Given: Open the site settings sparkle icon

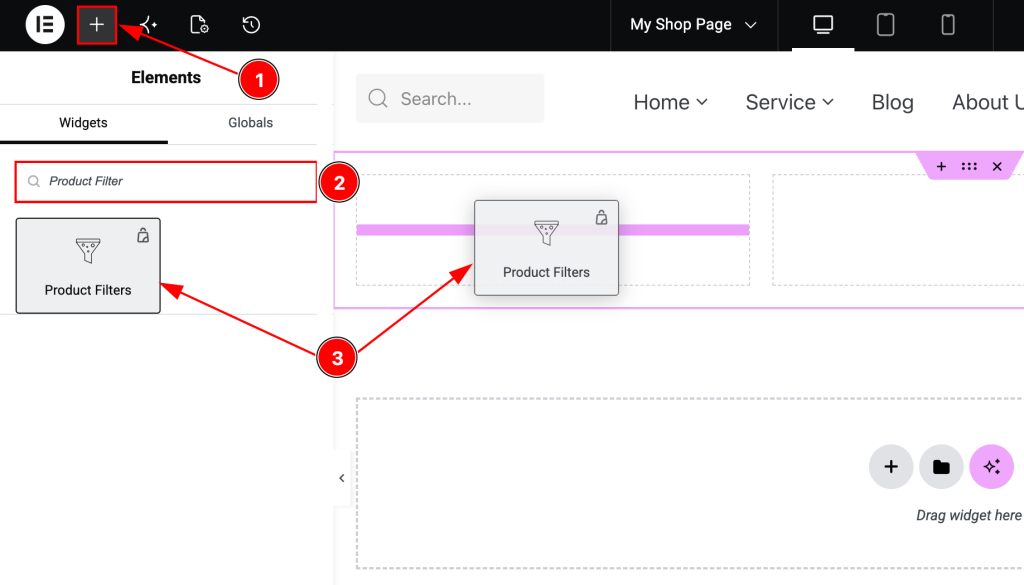Looking at the screenshot, I should click(148, 25).
